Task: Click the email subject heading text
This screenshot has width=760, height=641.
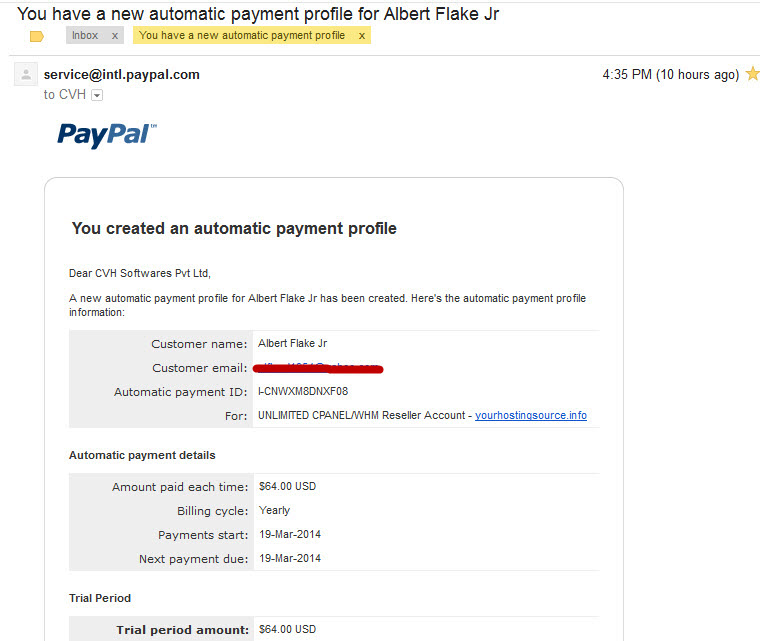Action: 258,14
